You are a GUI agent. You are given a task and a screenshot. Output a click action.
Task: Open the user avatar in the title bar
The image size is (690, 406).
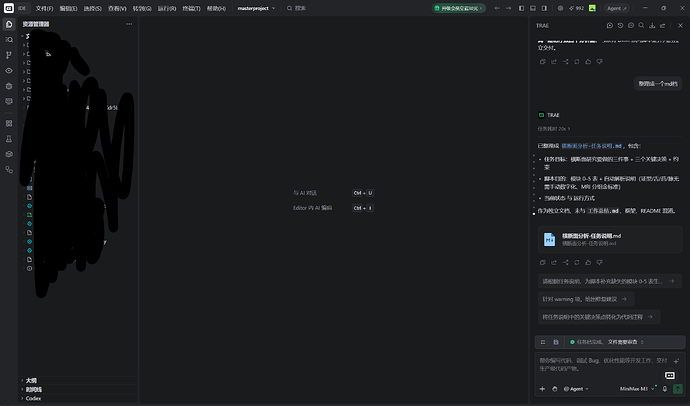tap(592, 8)
